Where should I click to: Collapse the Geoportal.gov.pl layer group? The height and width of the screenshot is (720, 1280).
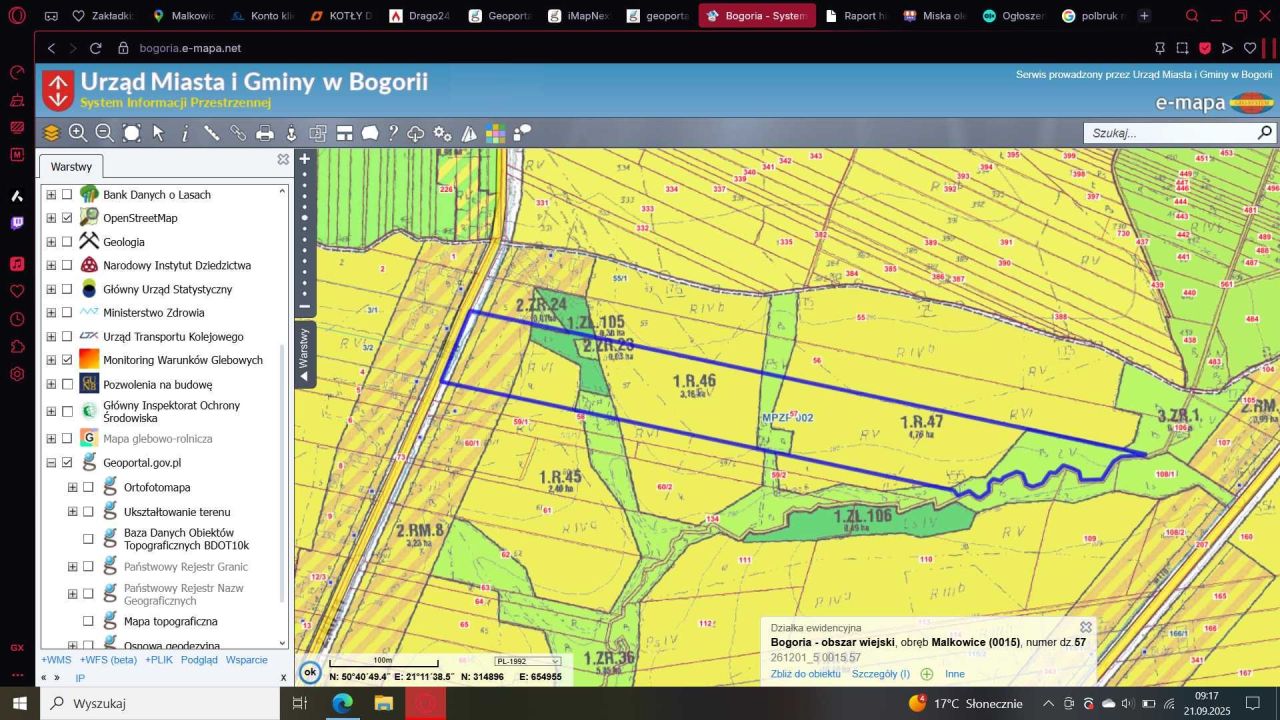click(51, 463)
